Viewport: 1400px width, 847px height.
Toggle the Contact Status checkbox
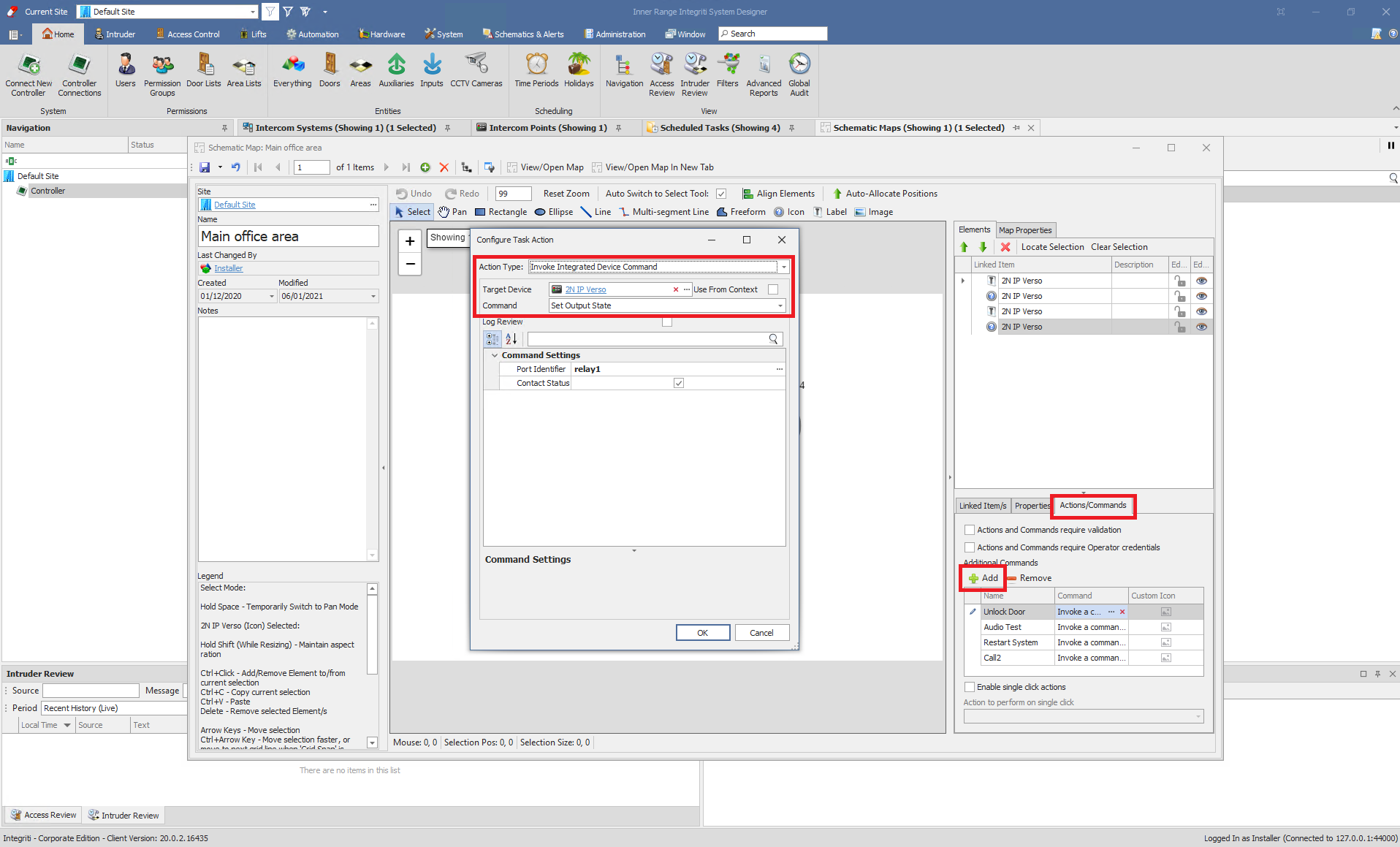pos(679,383)
